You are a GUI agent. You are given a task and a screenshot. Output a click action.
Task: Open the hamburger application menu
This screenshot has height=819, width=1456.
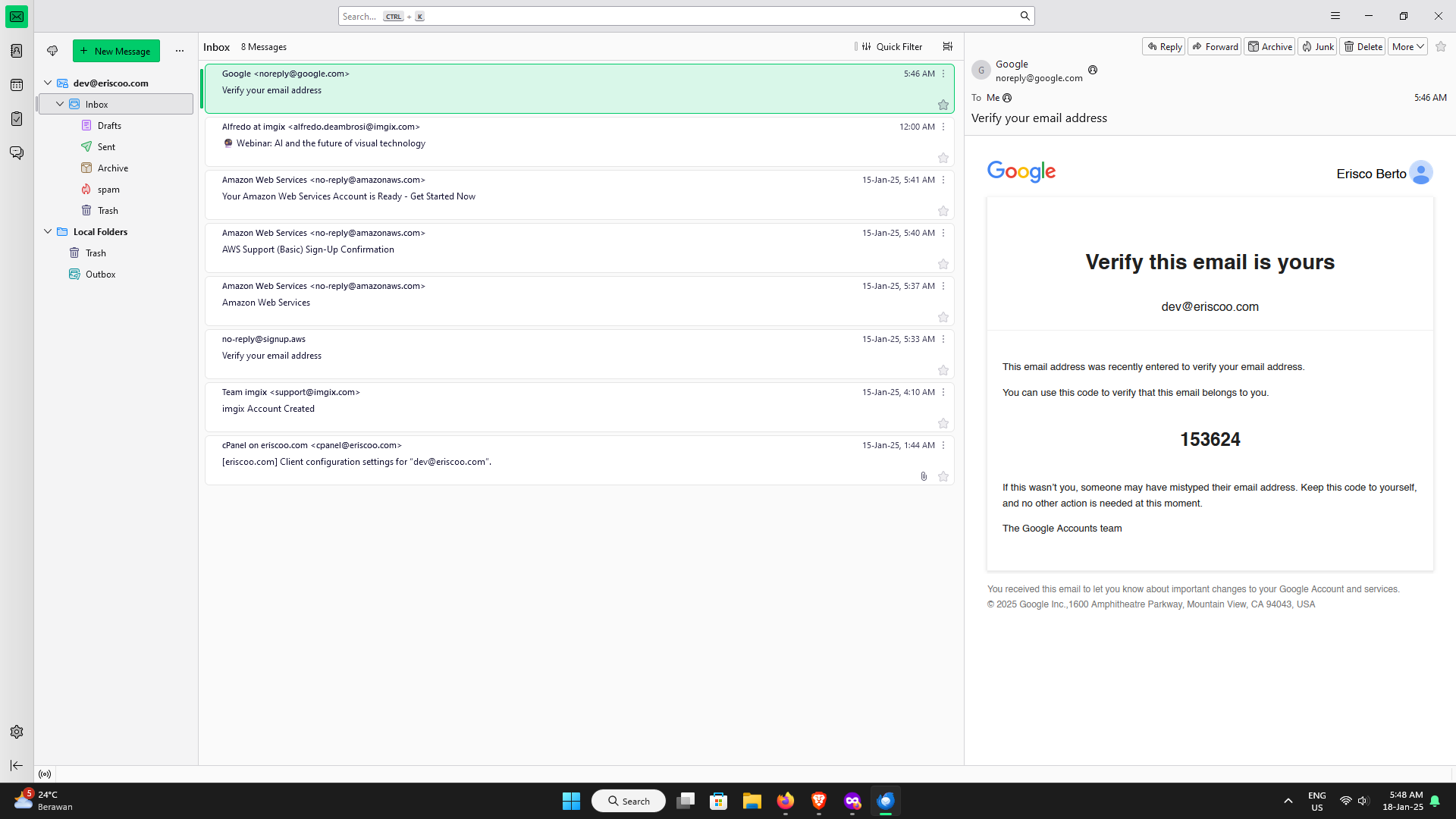(x=1335, y=16)
